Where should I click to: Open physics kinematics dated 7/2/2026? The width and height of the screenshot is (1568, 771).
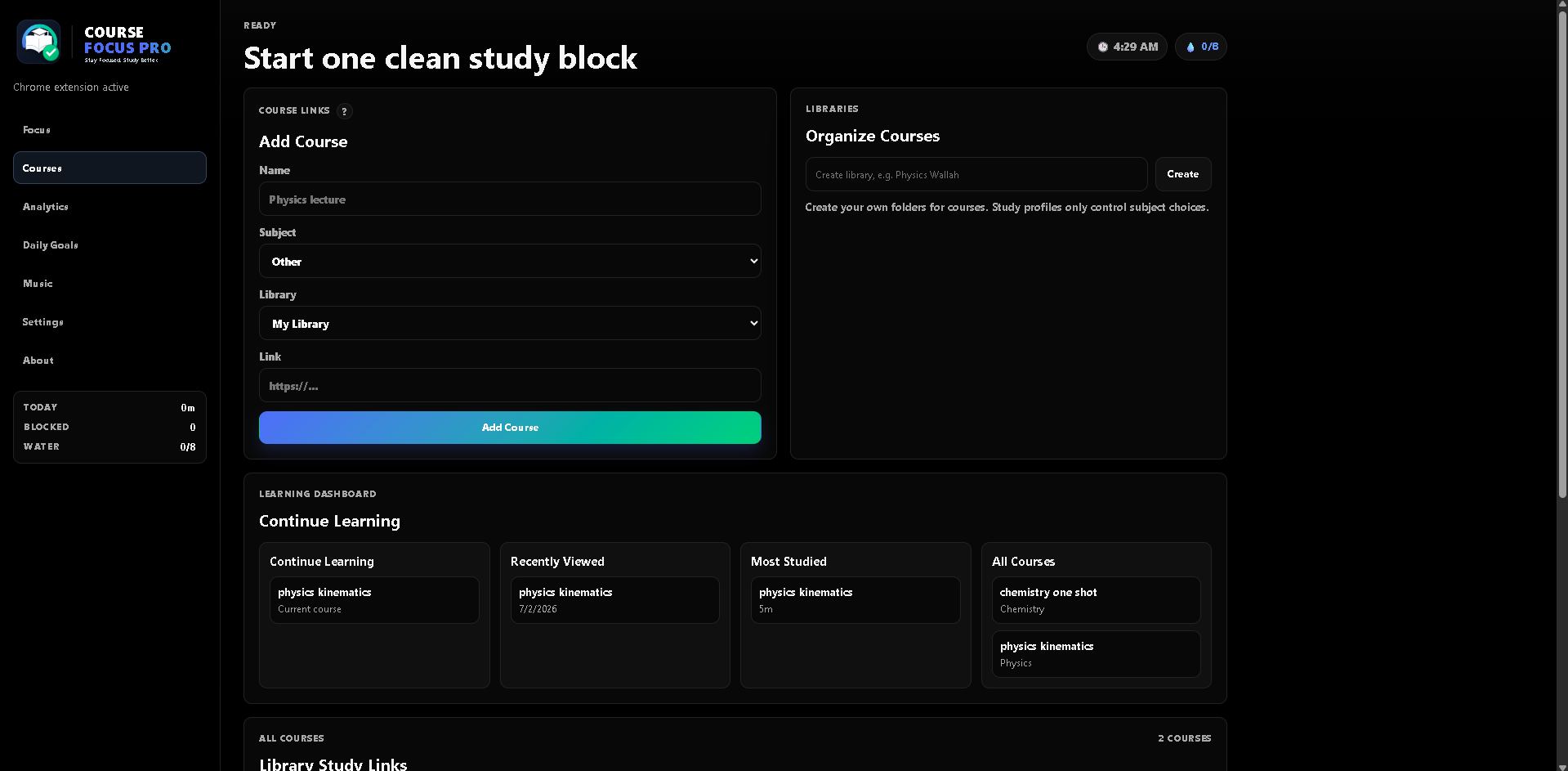pos(614,600)
